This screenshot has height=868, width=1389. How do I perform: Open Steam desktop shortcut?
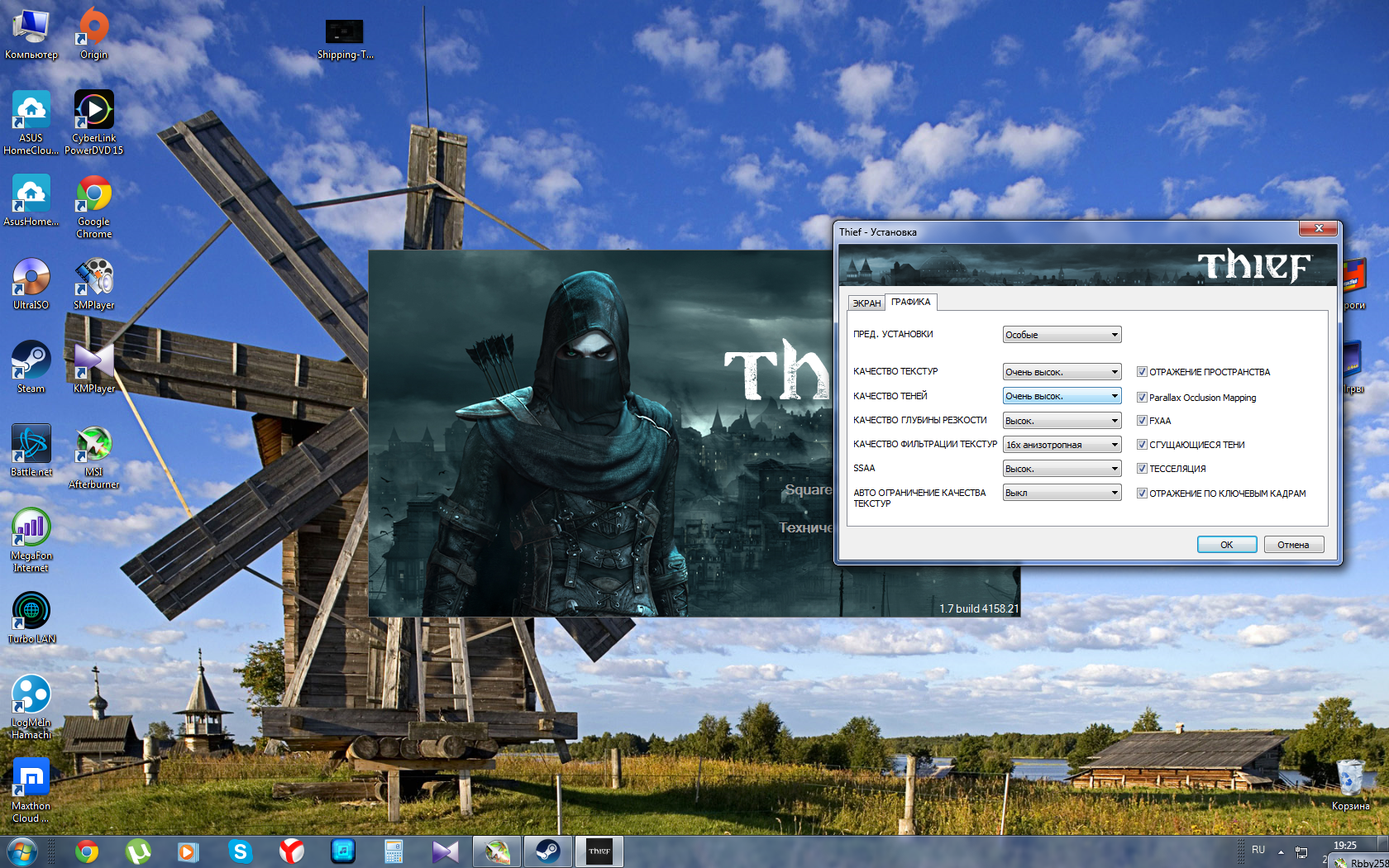coord(31,368)
